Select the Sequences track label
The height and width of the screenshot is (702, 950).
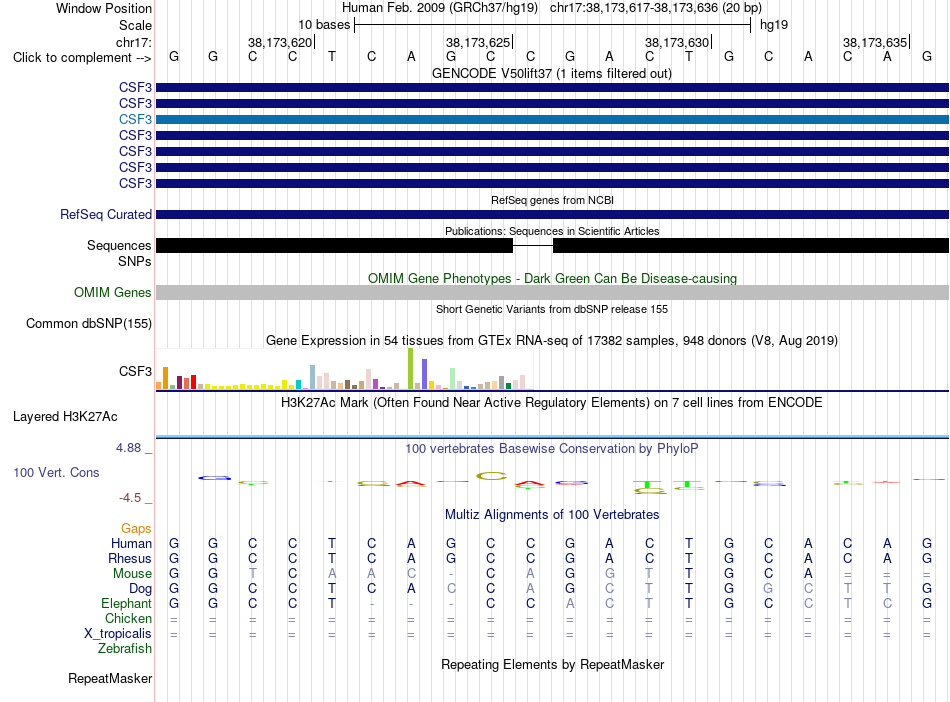(119, 245)
